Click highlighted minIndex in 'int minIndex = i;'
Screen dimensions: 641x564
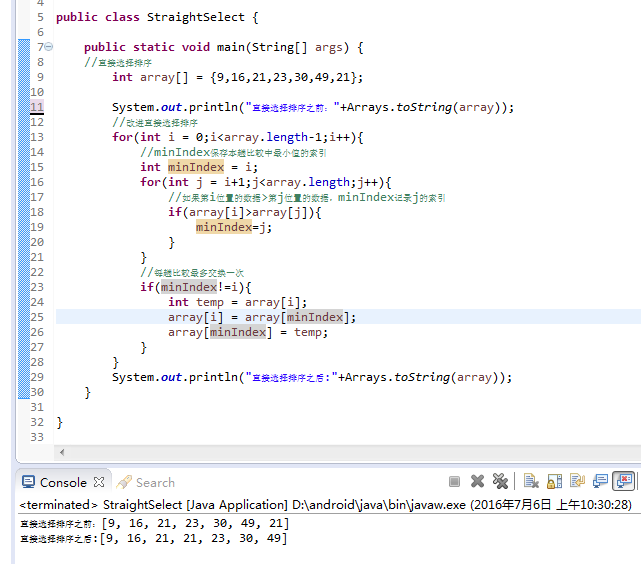coord(196,167)
